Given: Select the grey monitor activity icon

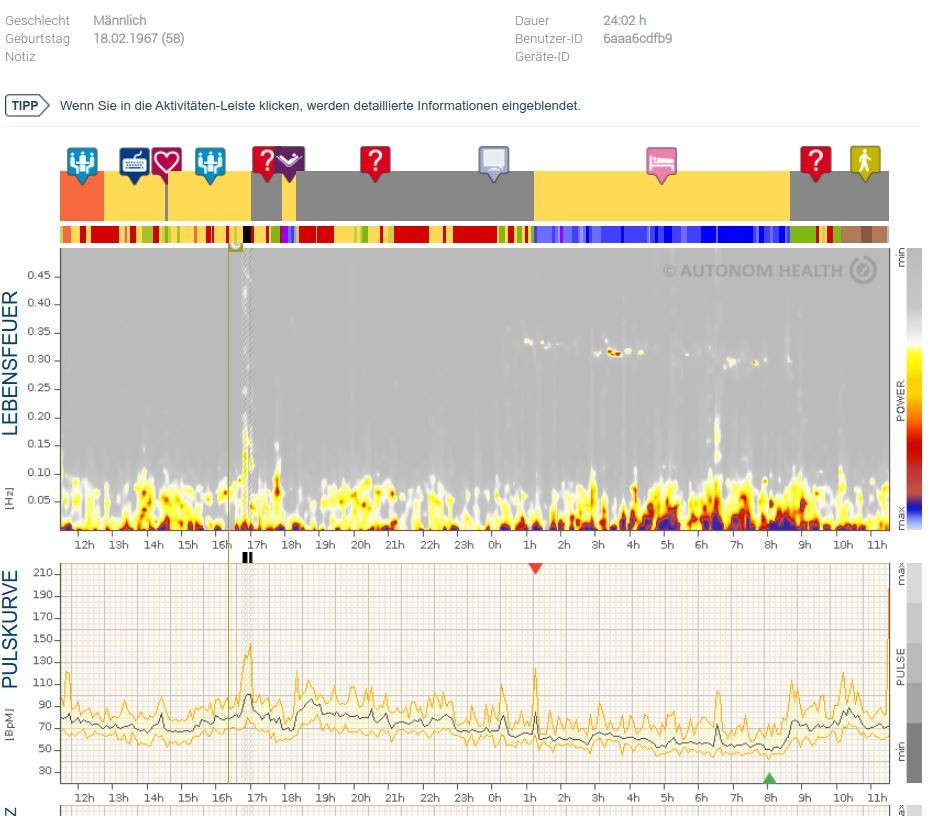Looking at the screenshot, I should click(494, 160).
